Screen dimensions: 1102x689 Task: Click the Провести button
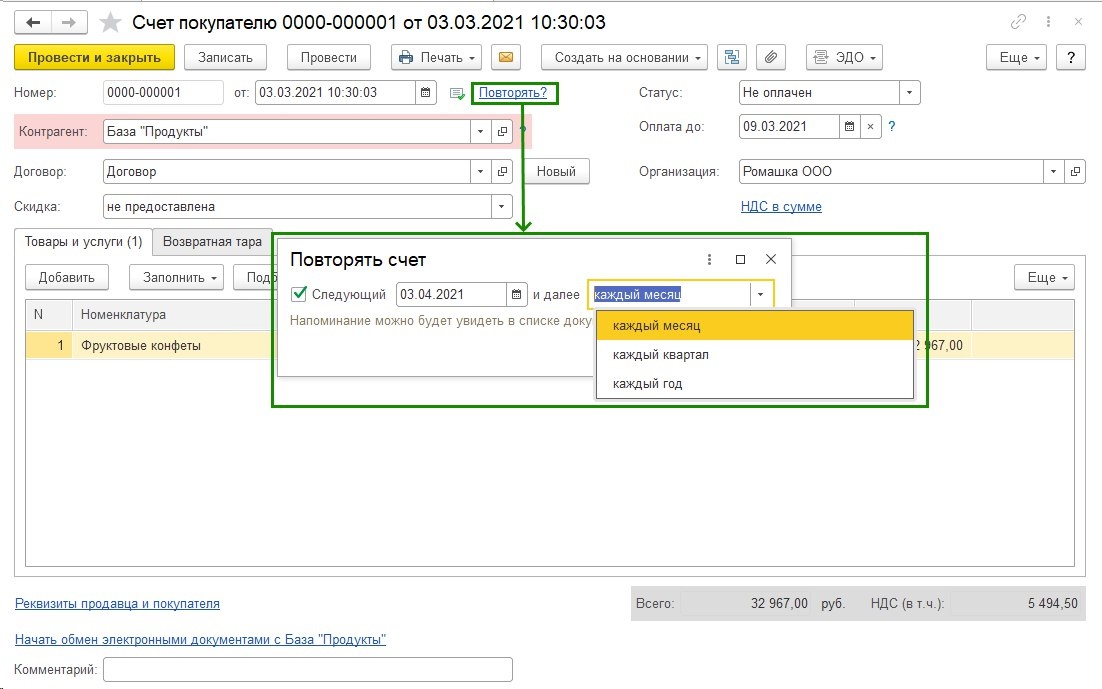coord(328,58)
